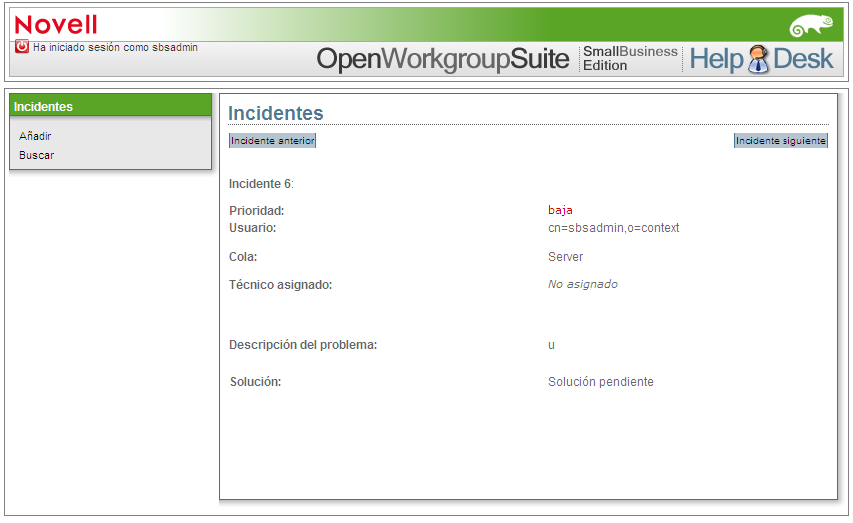Click the SmallBusiness Edition text
853x523 pixels.
(630, 58)
